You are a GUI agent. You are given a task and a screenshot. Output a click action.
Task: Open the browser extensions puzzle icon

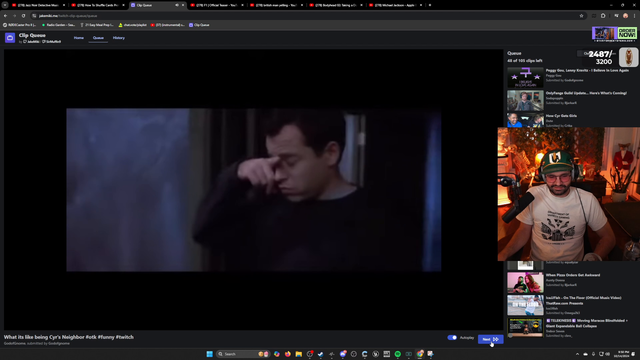click(x=603, y=16)
